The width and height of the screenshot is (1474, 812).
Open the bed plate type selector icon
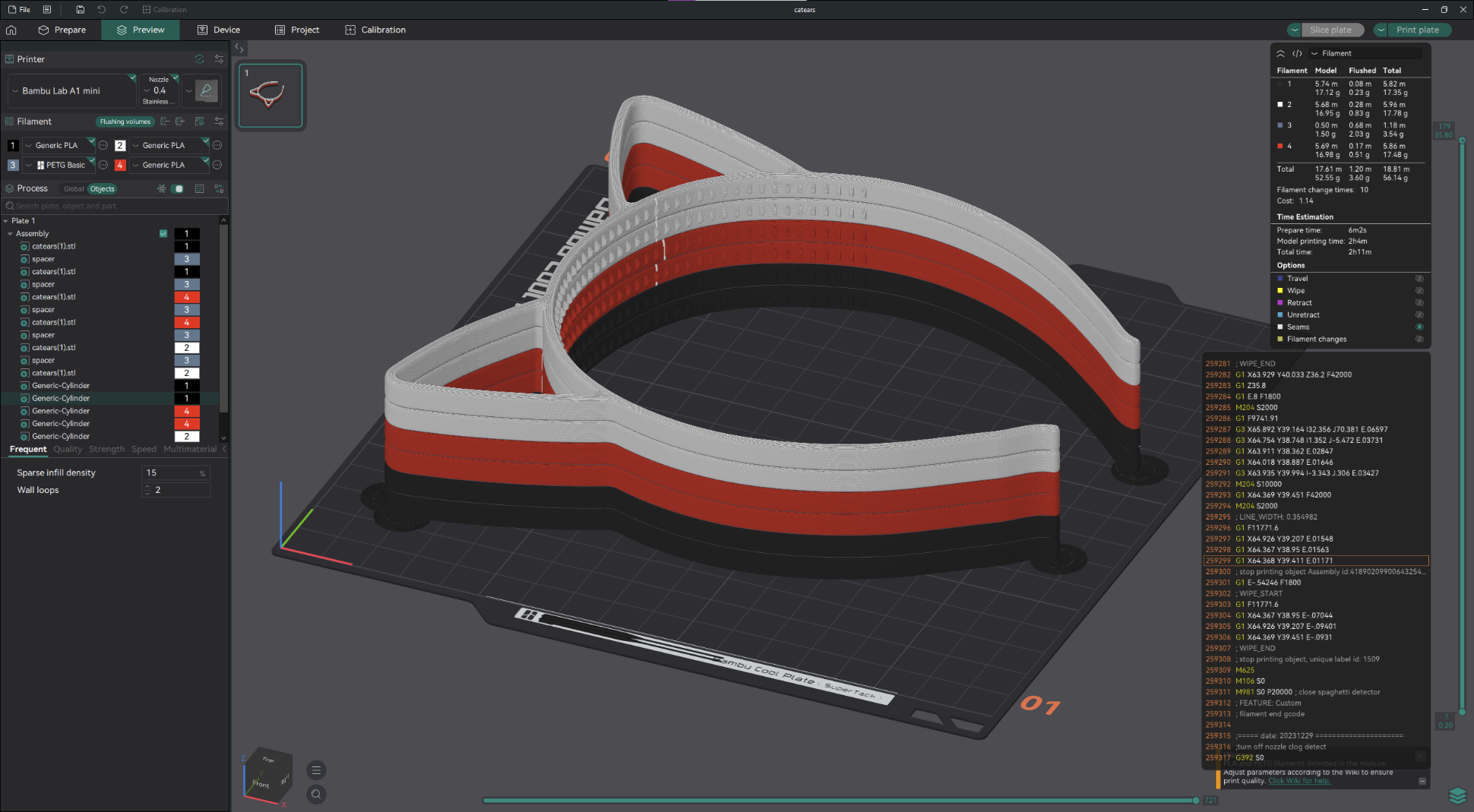pos(206,90)
